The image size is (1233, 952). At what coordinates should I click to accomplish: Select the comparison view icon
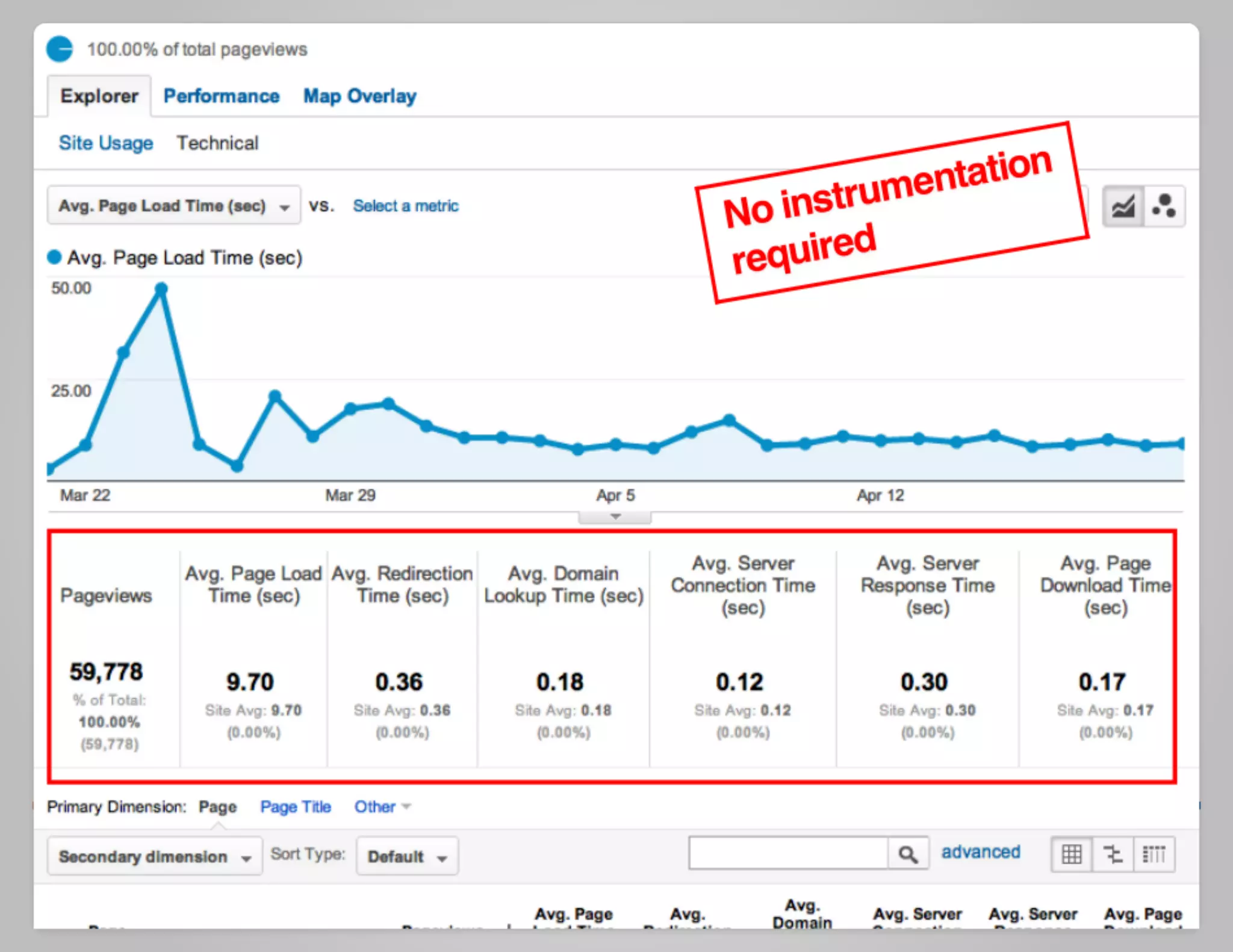1113,854
